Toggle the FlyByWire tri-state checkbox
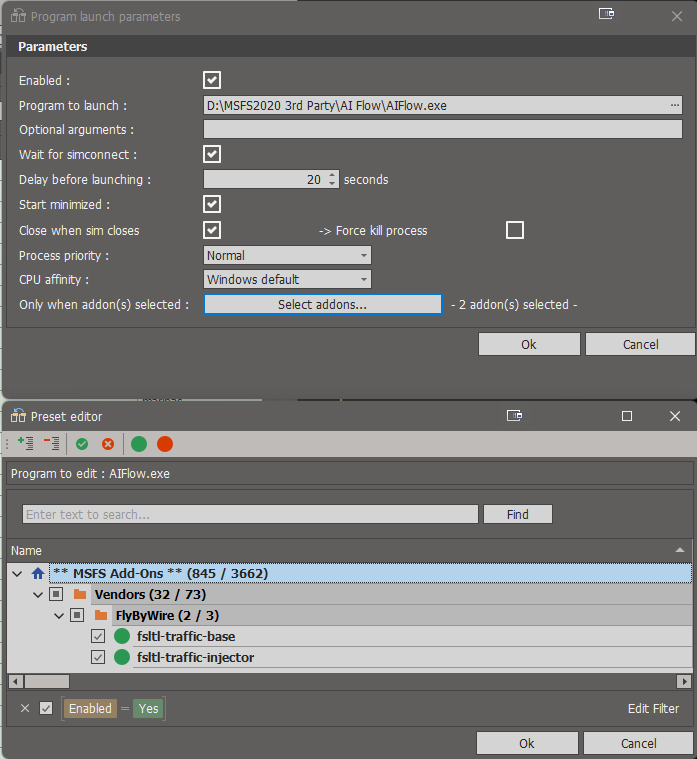The height and width of the screenshot is (759, 697). pyautogui.click(x=77, y=615)
